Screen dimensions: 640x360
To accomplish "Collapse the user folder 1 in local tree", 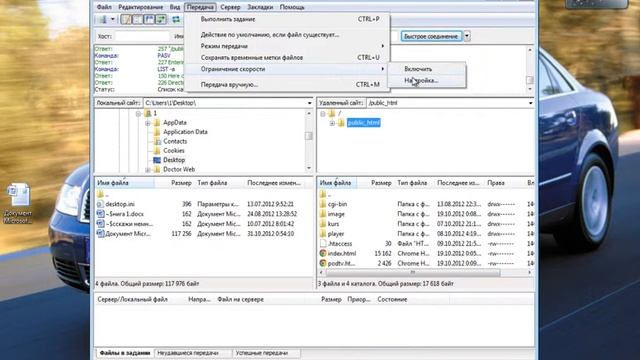I will pyautogui.click(x=138, y=113).
